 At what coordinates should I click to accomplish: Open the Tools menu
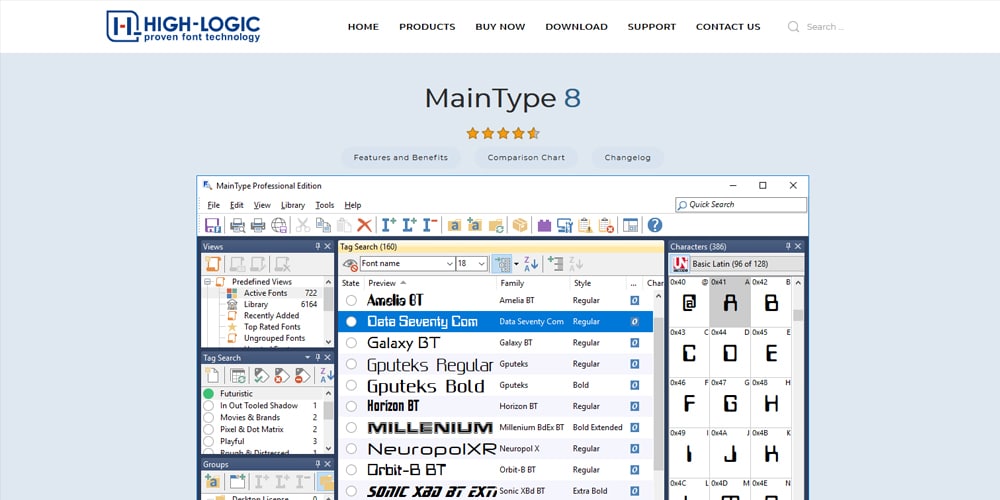(x=325, y=205)
